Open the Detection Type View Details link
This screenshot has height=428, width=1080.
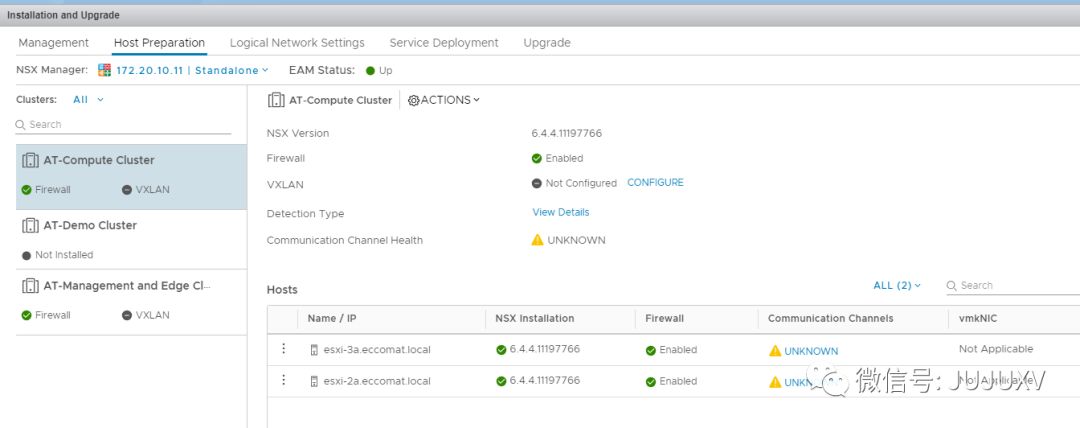coord(561,212)
